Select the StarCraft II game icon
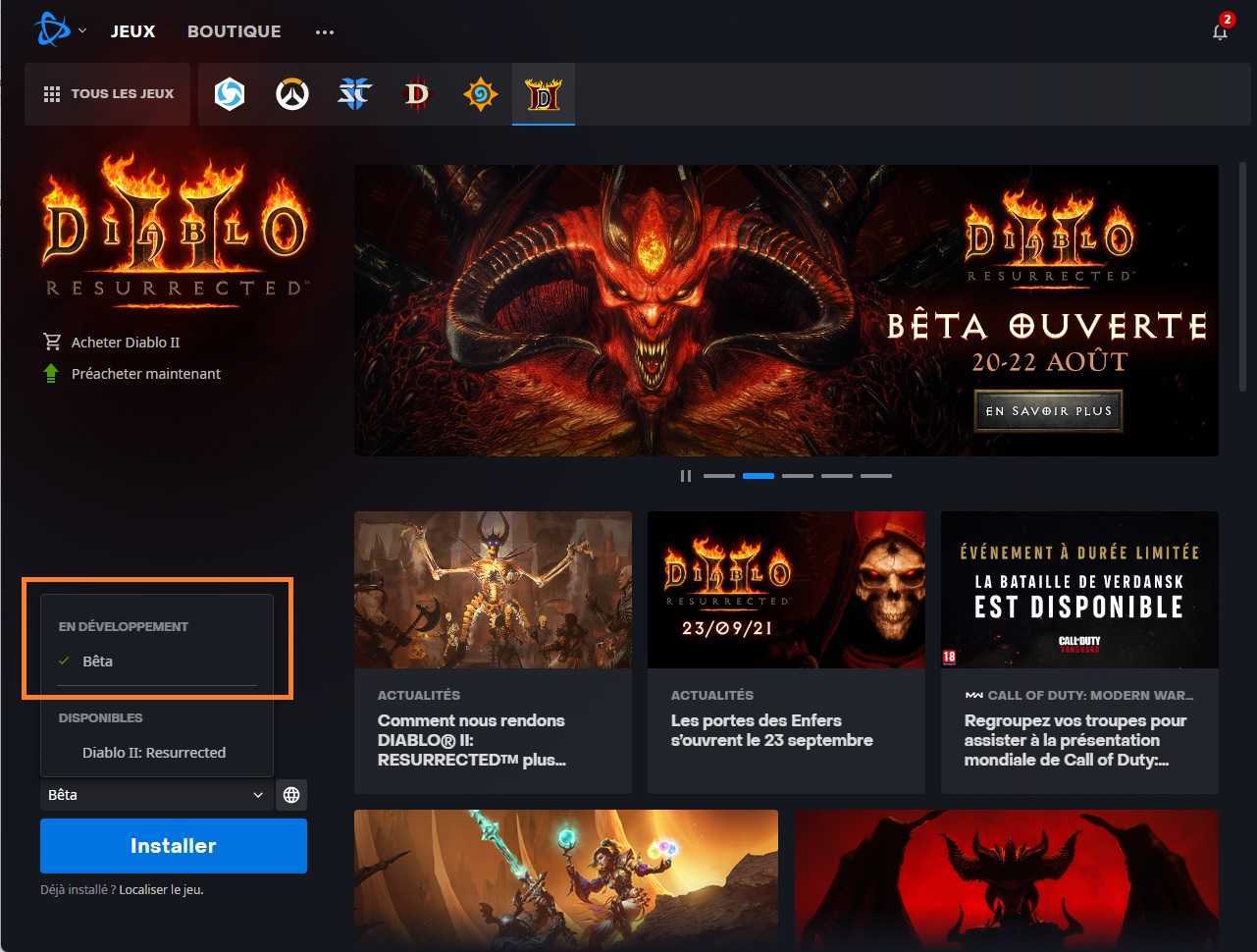Image resolution: width=1257 pixels, height=952 pixels. point(354,94)
